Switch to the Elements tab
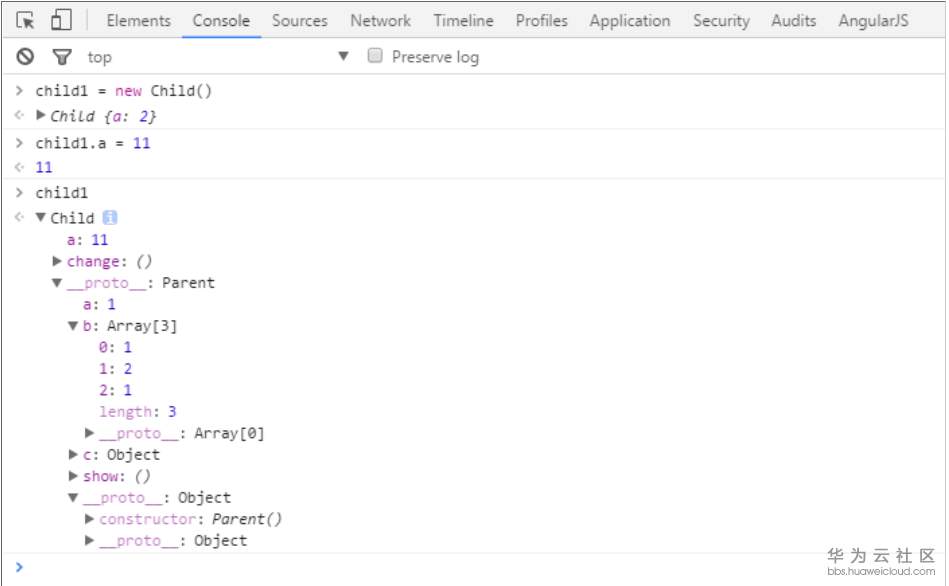This screenshot has height=586, width=949. coord(138,20)
